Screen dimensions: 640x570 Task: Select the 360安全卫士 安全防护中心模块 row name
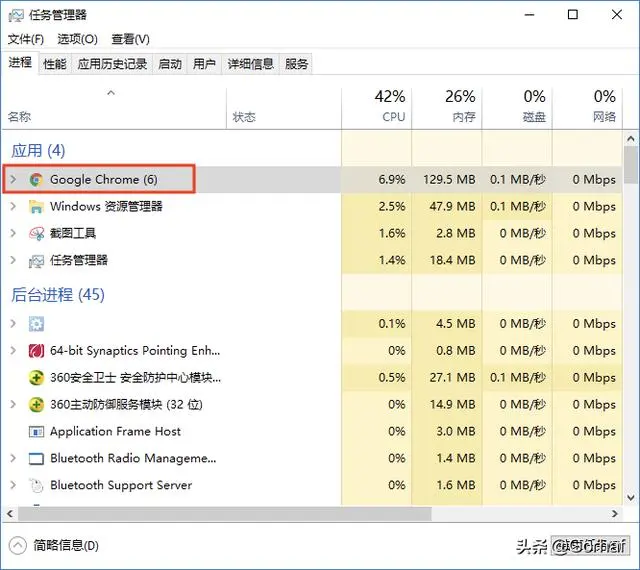tap(136, 378)
